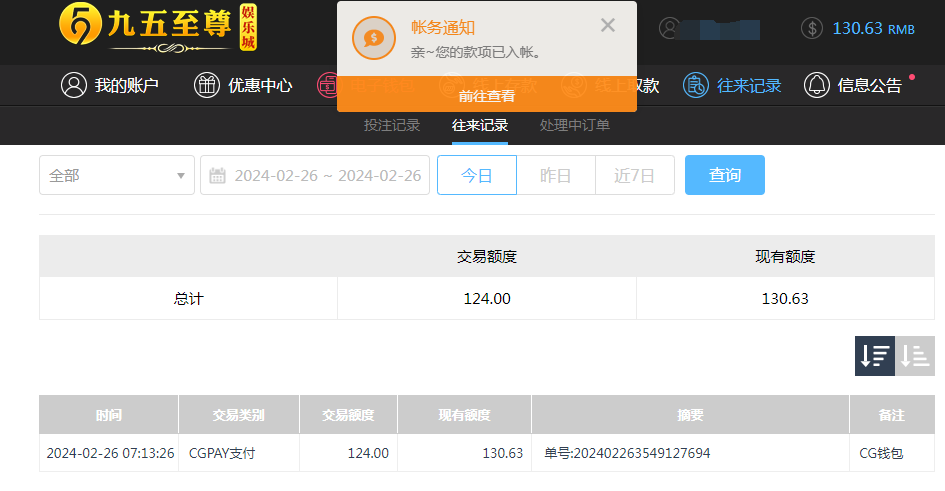This screenshot has width=945, height=491.
Task: Open 往来记录 in the main navigation
Action: click(749, 86)
